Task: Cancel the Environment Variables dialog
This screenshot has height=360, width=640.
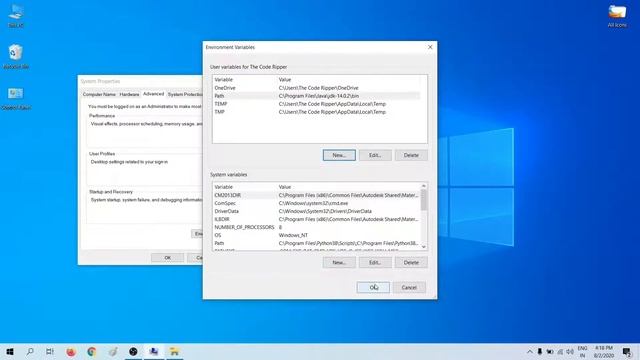Action: [409, 287]
